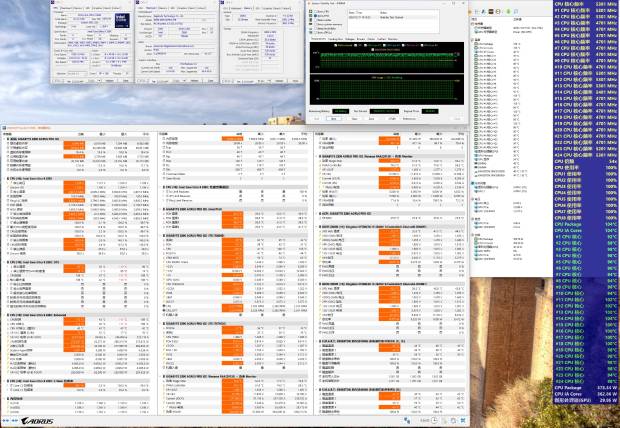Viewport: 620px width, 428px height.
Task: Click the temperature graph in stability test
Action: (387, 57)
